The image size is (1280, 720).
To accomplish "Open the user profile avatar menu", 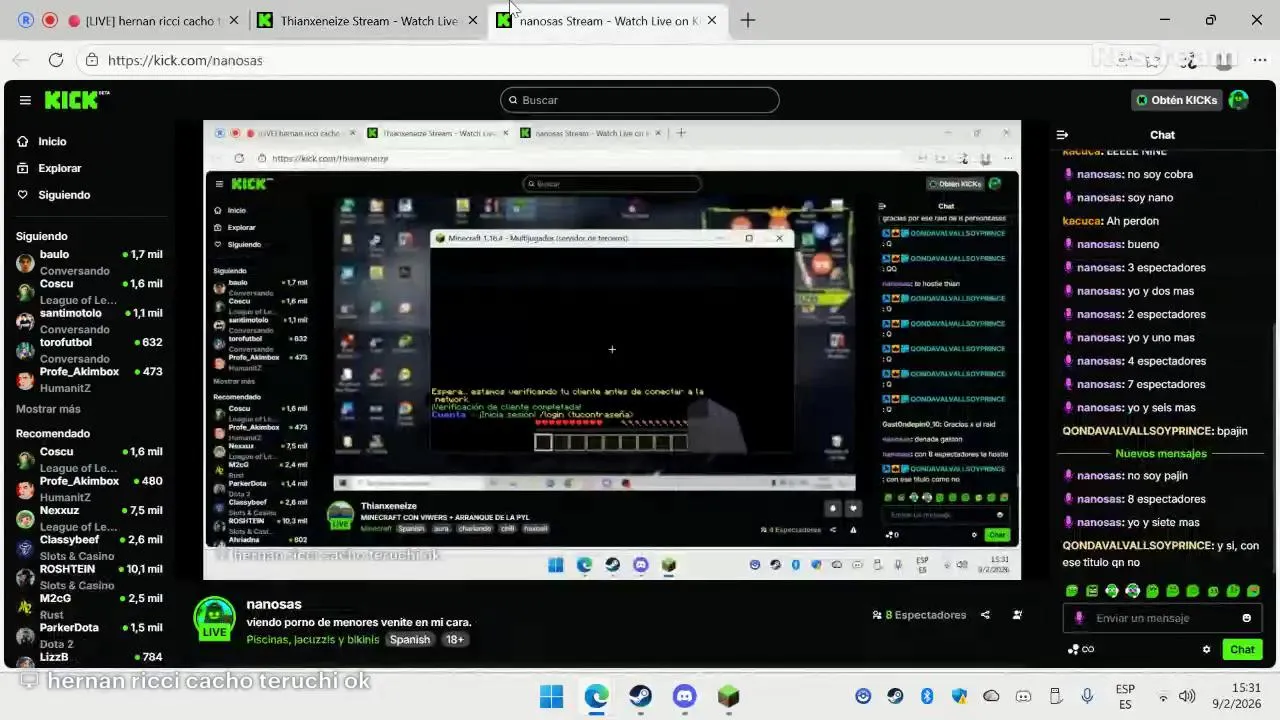I will point(1239,100).
